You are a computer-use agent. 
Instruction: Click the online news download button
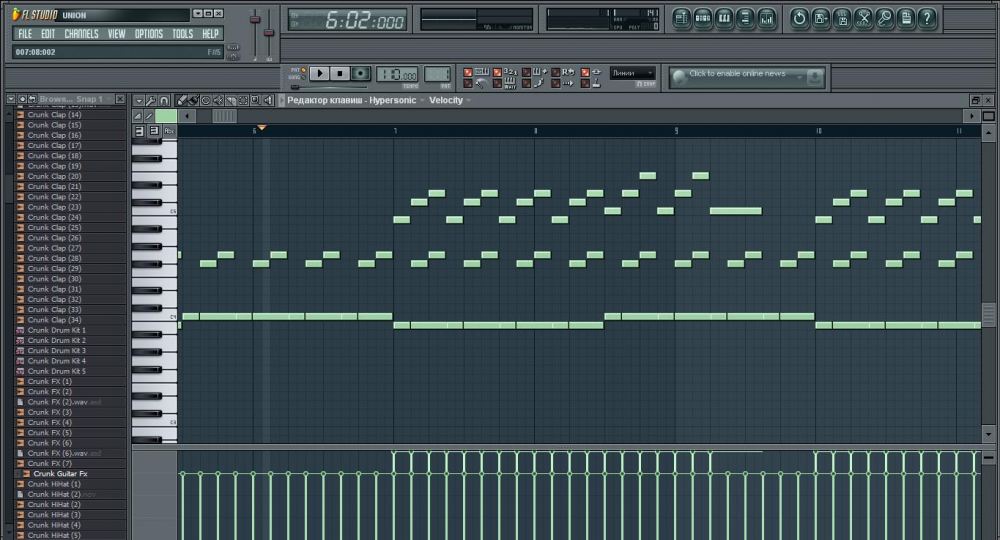814,77
